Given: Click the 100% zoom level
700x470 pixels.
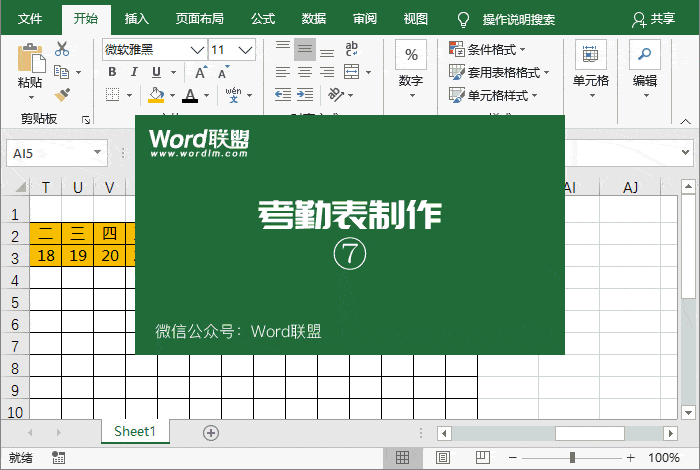Looking at the screenshot, I should point(664,458).
